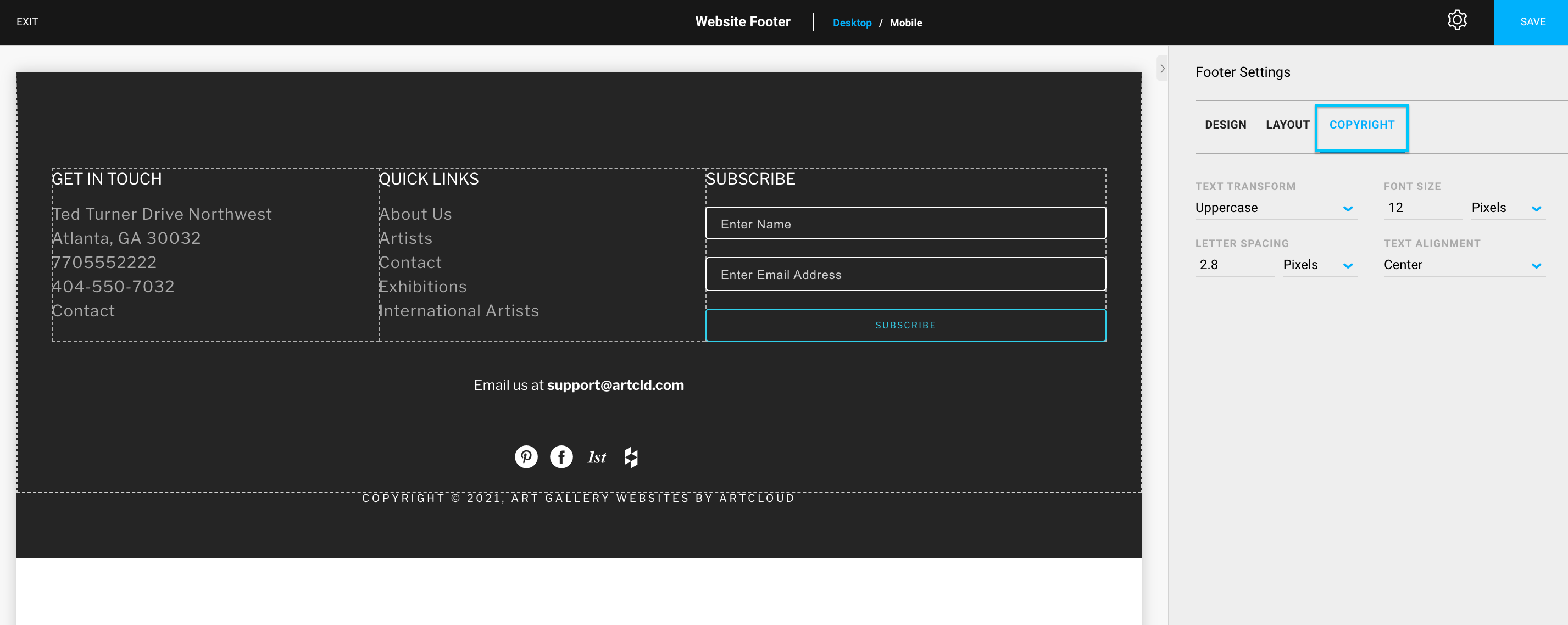The width and height of the screenshot is (1568, 625).
Task: Click the Pinterest social icon
Action: tap(526, 456)
